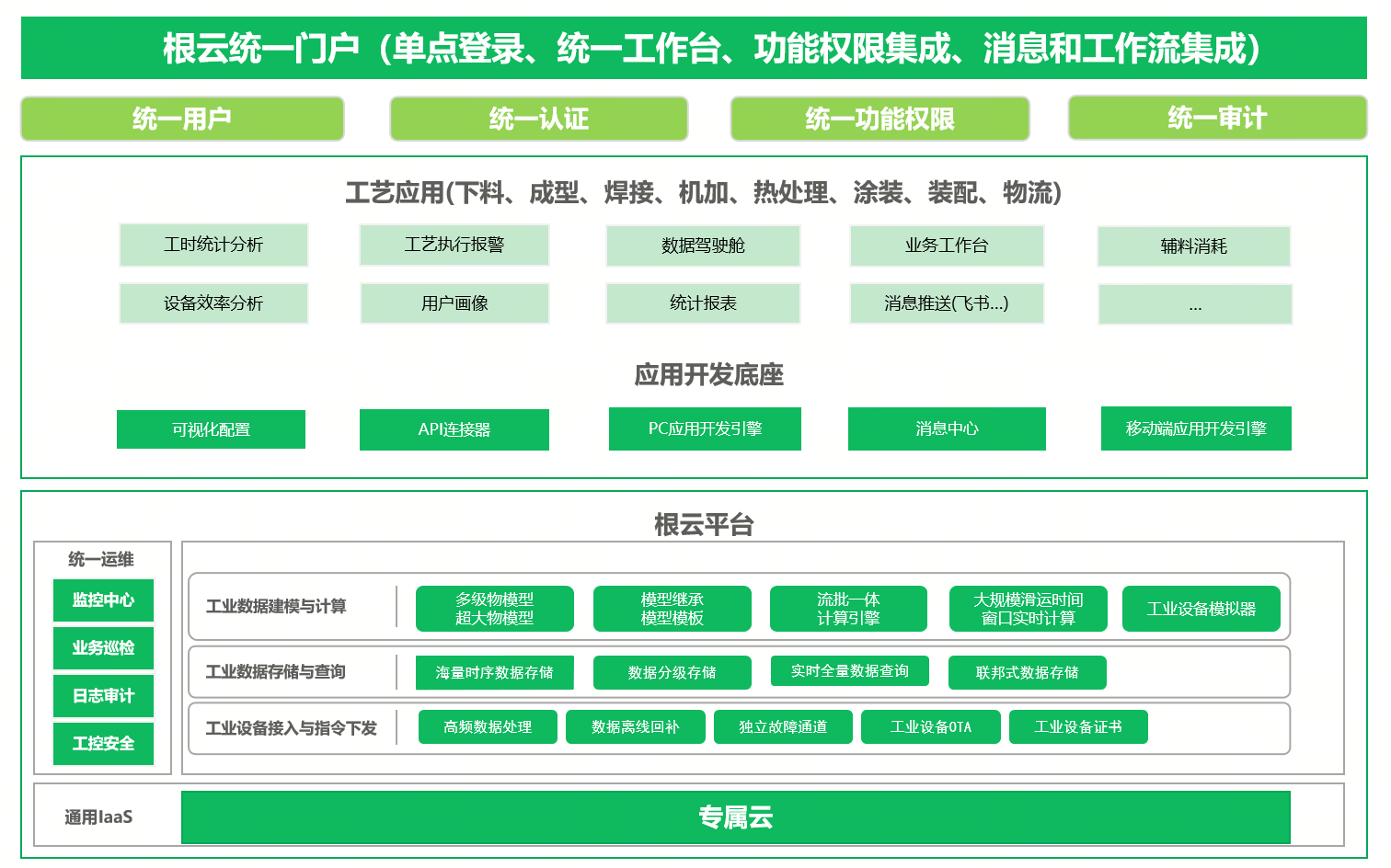This screenshot has width=1391, height=868.
Task: Click the 工业设备OTA block
Action: [930, 726]
